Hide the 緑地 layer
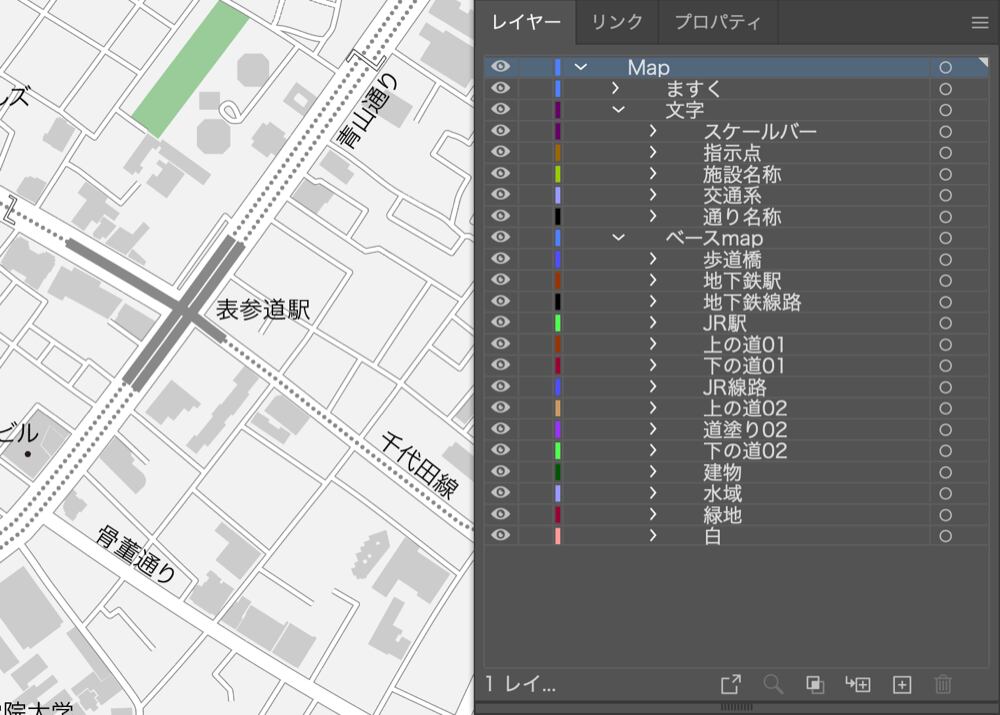The height and width of the screenshot is (715, 1000). [501, 515]
